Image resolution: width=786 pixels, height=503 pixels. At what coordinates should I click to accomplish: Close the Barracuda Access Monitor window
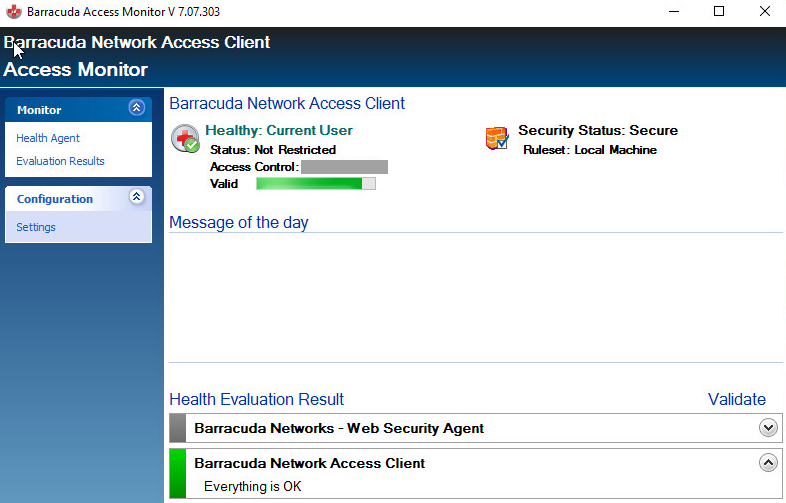(x=764, y=12)
